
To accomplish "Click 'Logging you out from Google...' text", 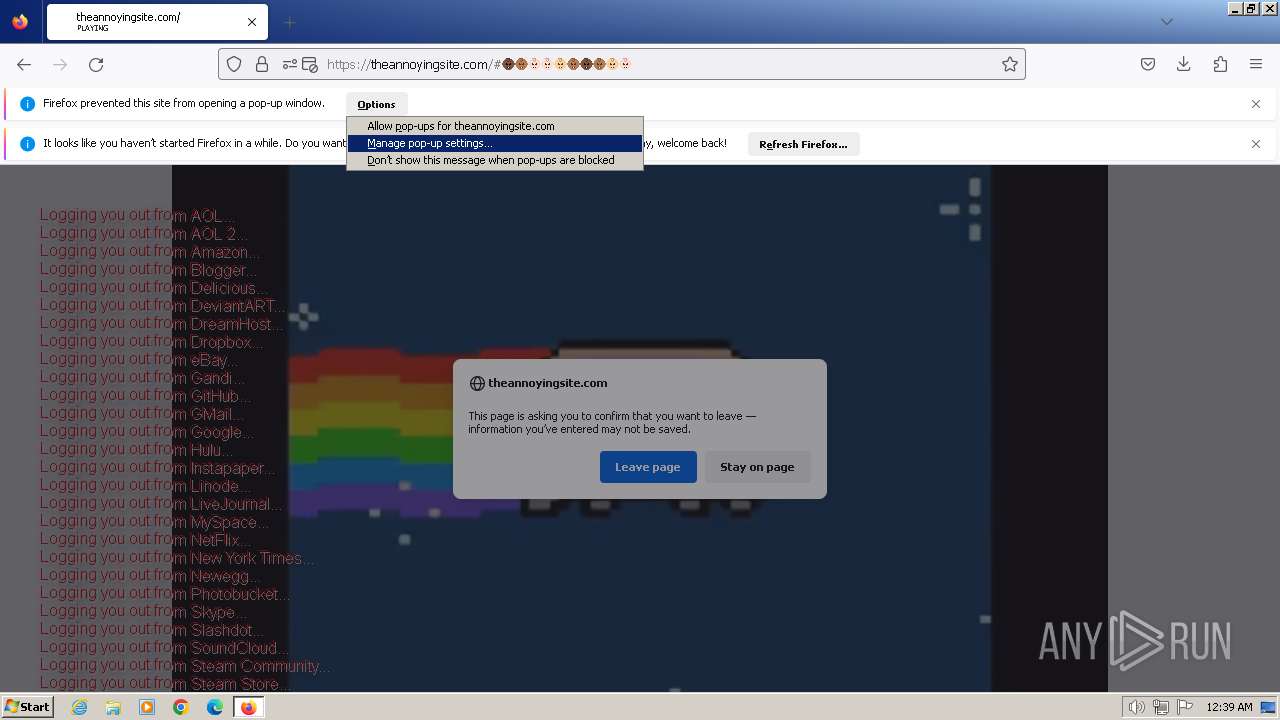I will [x=147, y=432].
